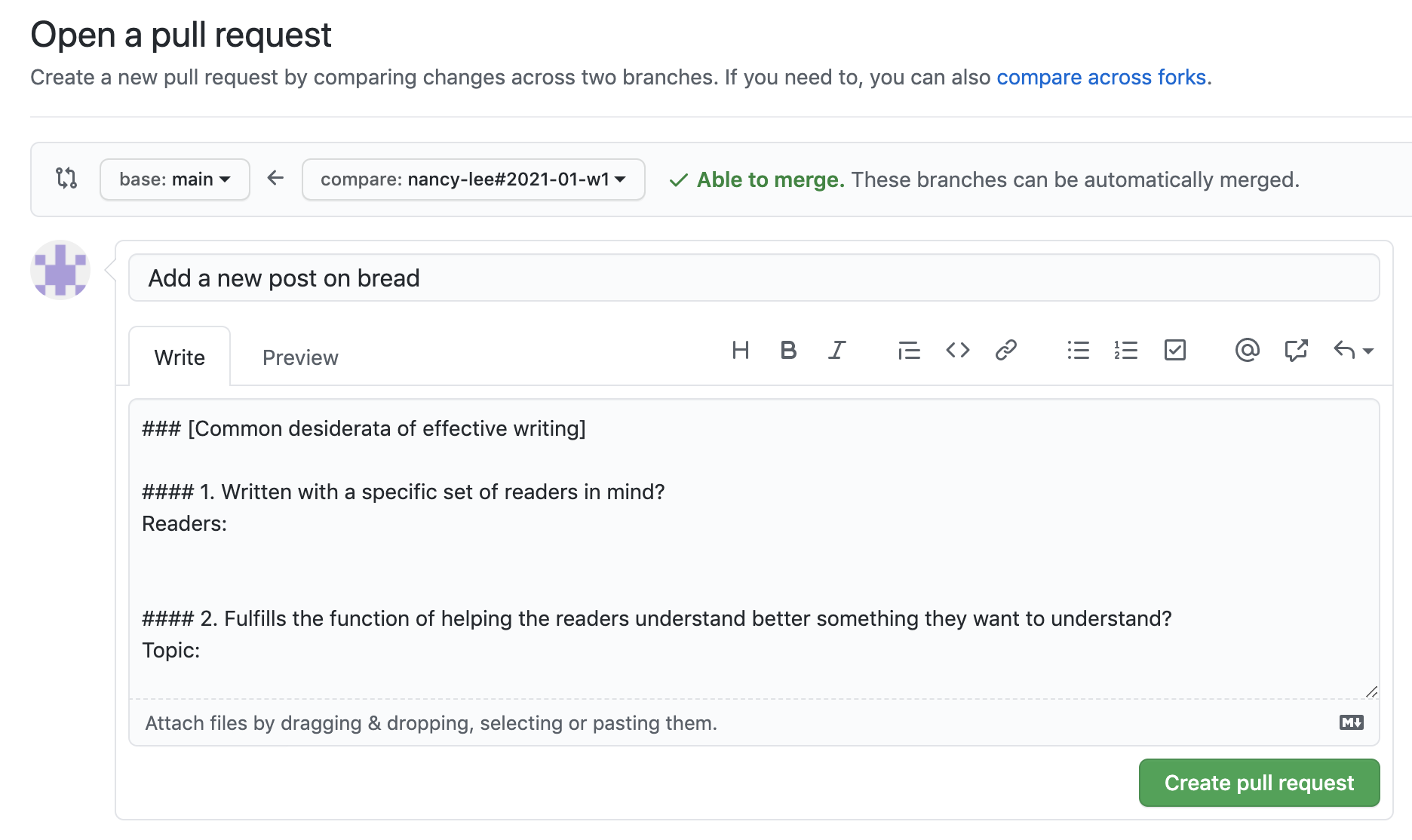
Task: Click the 'Common desiderata of effective writing' heading line
Action: click(364, 428)
